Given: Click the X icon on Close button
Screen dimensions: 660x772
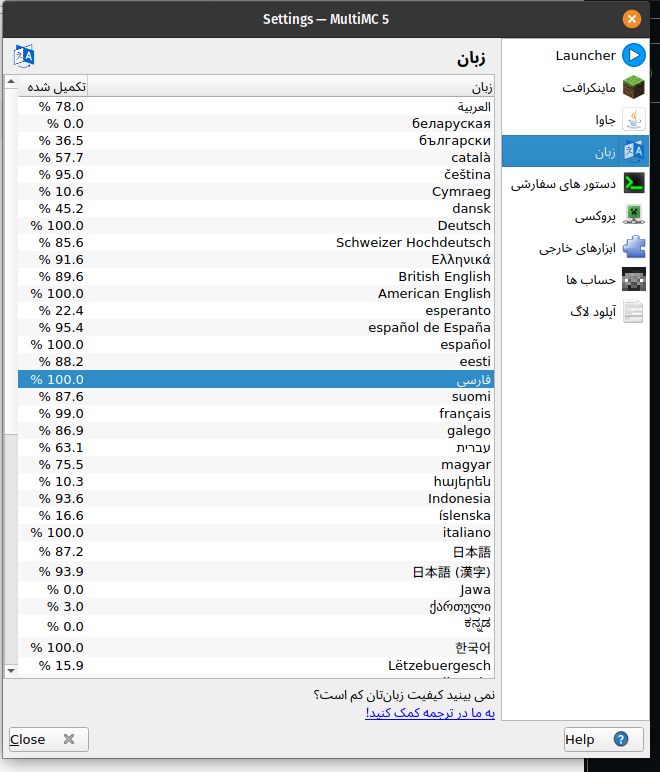Looking at the screenshot, I should (69, 739).
